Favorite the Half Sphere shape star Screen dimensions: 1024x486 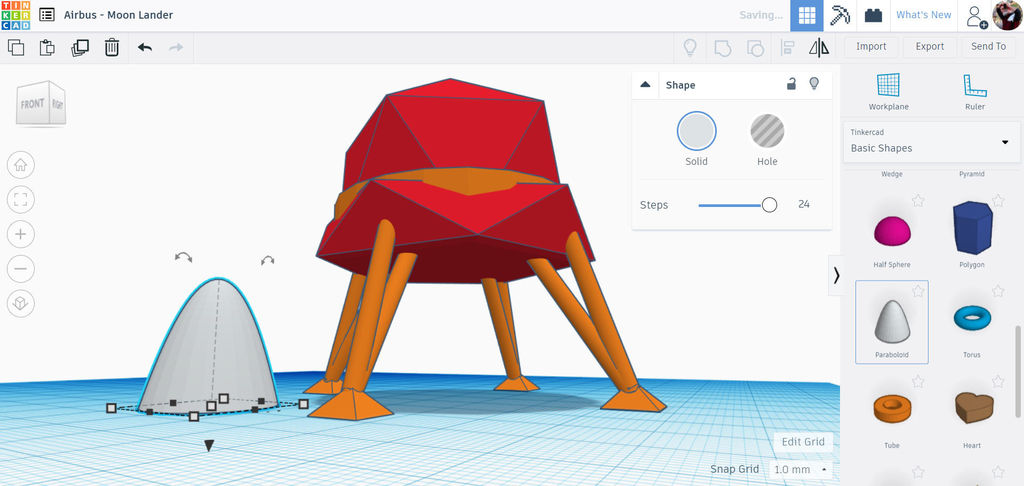pyautogui.click(x=918, y=201)
